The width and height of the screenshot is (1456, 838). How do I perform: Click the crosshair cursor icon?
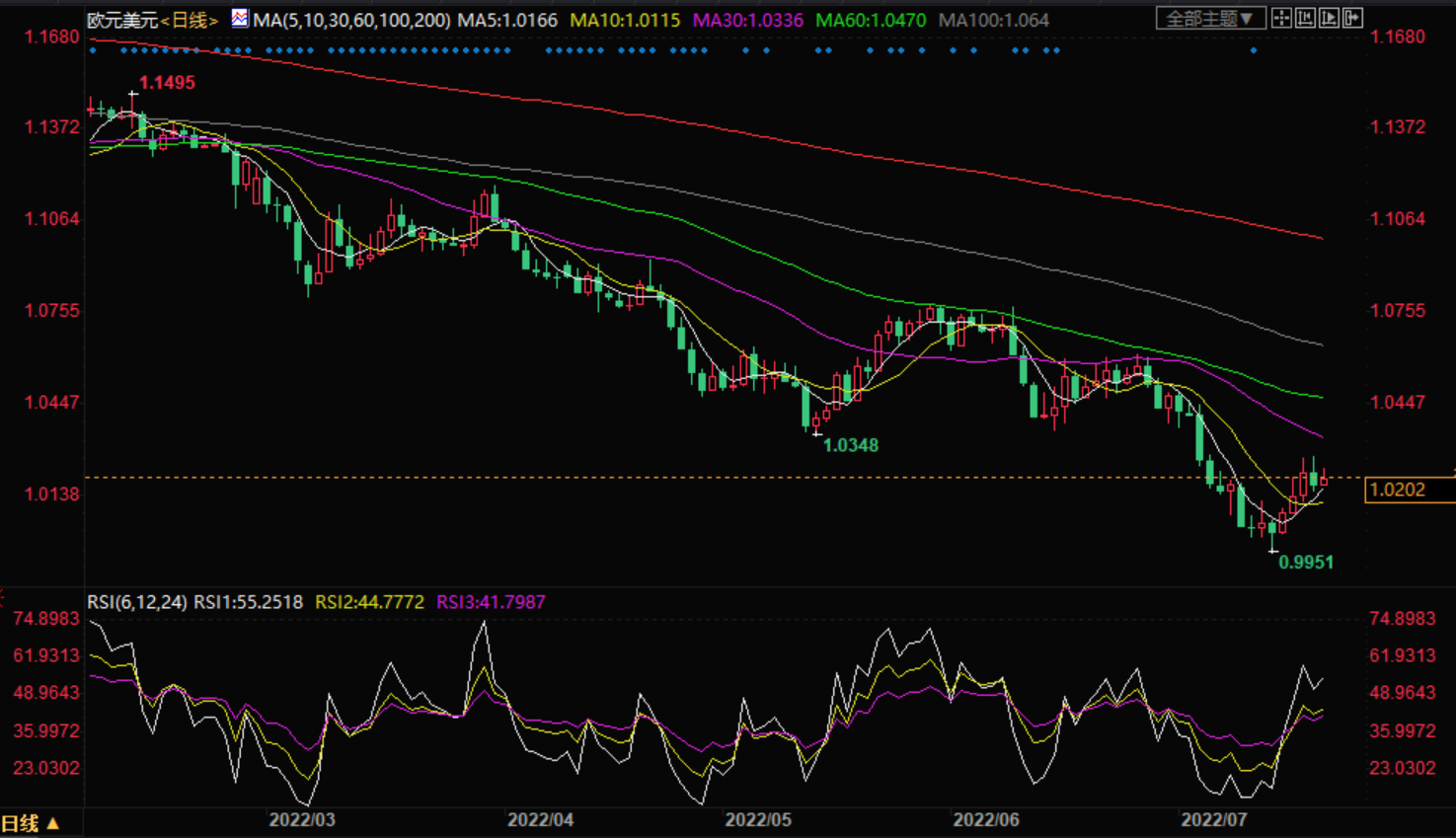click(1281, 18)
